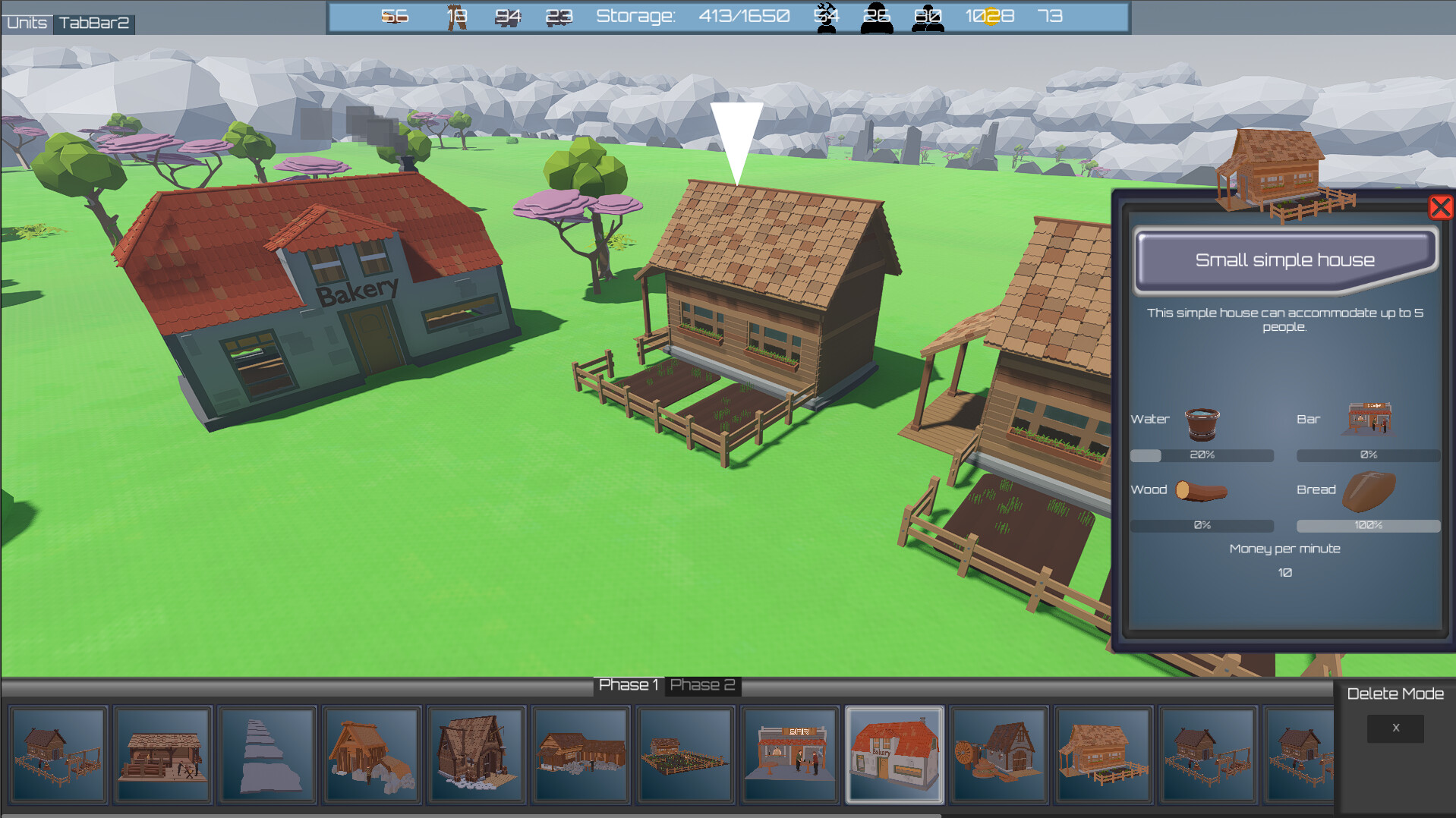Screen dimensions: 1456x818
Task: Pick the Bakery building from build bar
Action: [x=894, y=755]
